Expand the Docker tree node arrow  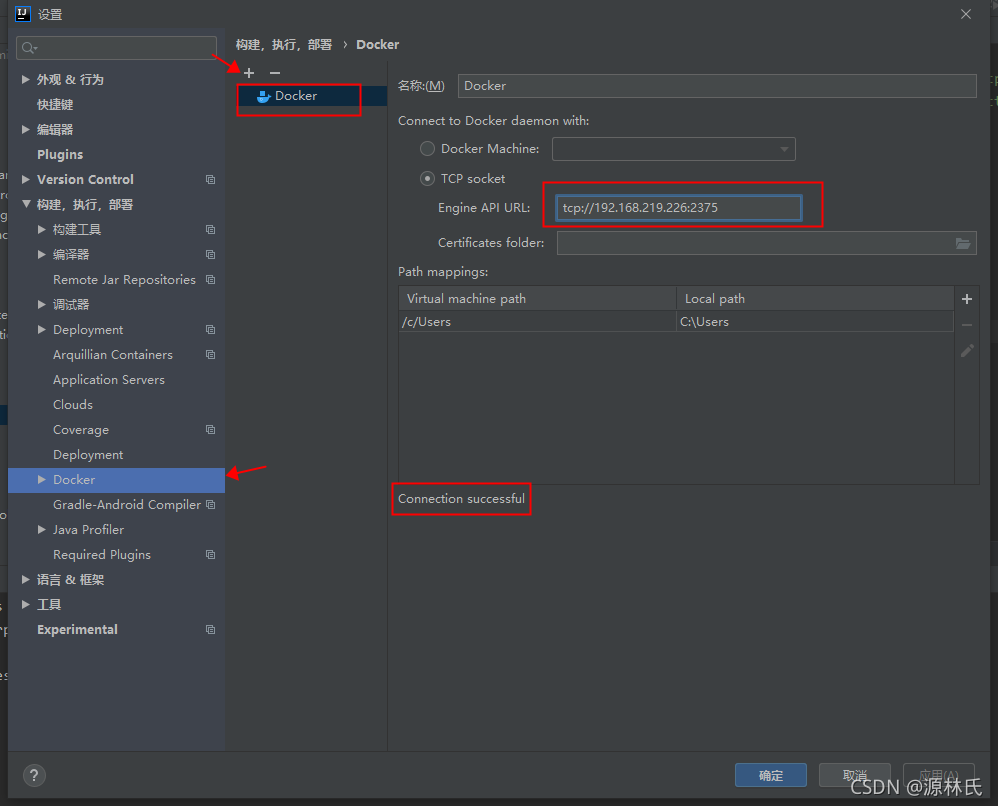41,480
